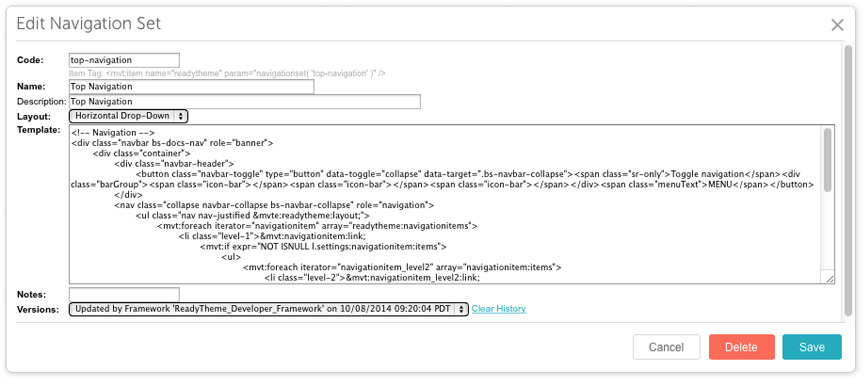Close the Edit Navigation Set dialog

tap(837, 25)
